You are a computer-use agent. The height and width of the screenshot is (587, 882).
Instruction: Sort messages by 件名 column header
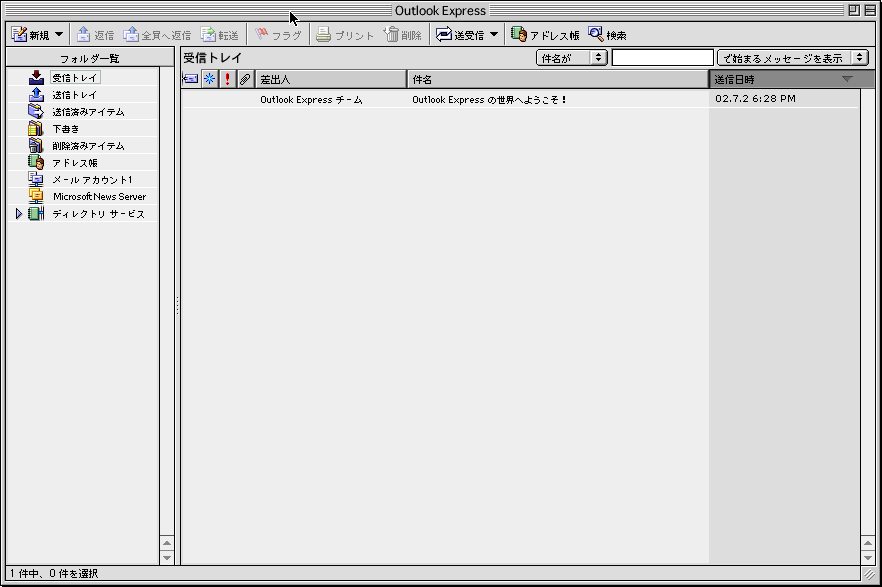(x=557, y=79)
